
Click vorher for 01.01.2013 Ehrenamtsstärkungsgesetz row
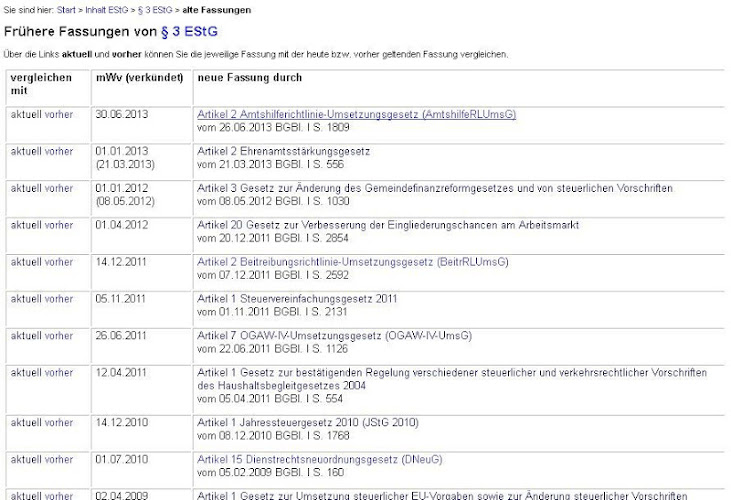(59, 151)
